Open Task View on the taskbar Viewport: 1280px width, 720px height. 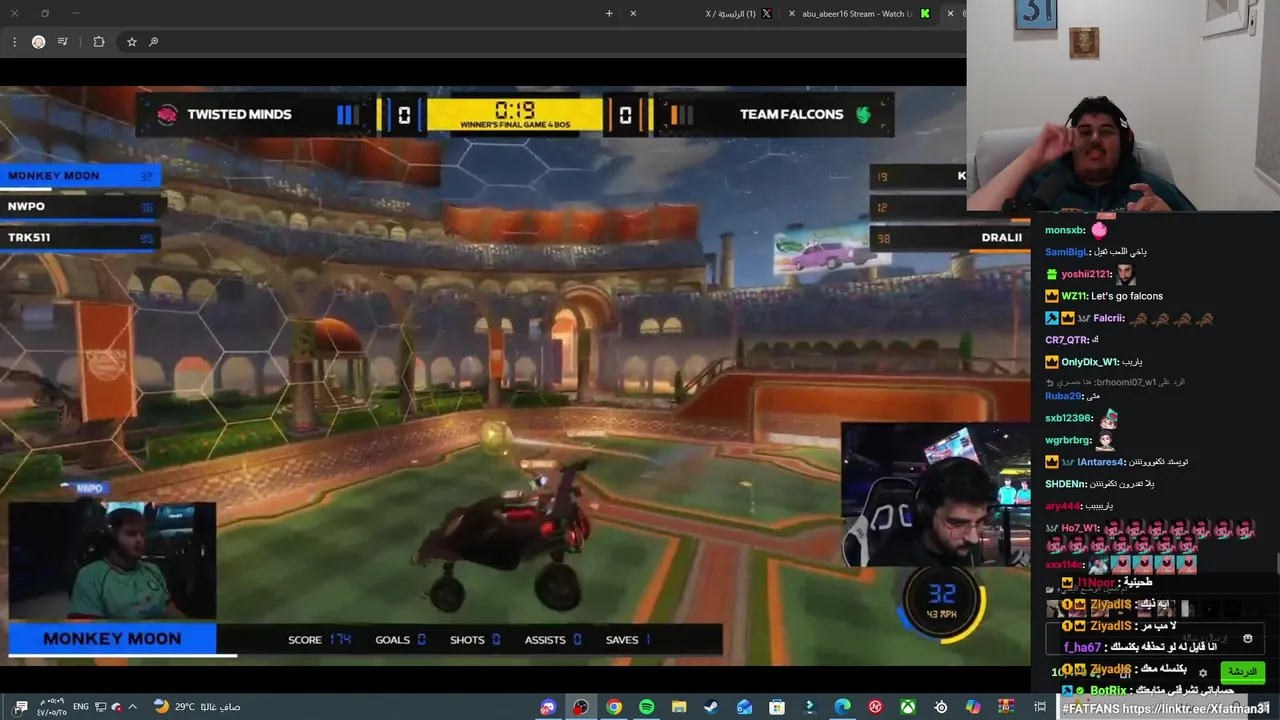tap(1039, 707)
